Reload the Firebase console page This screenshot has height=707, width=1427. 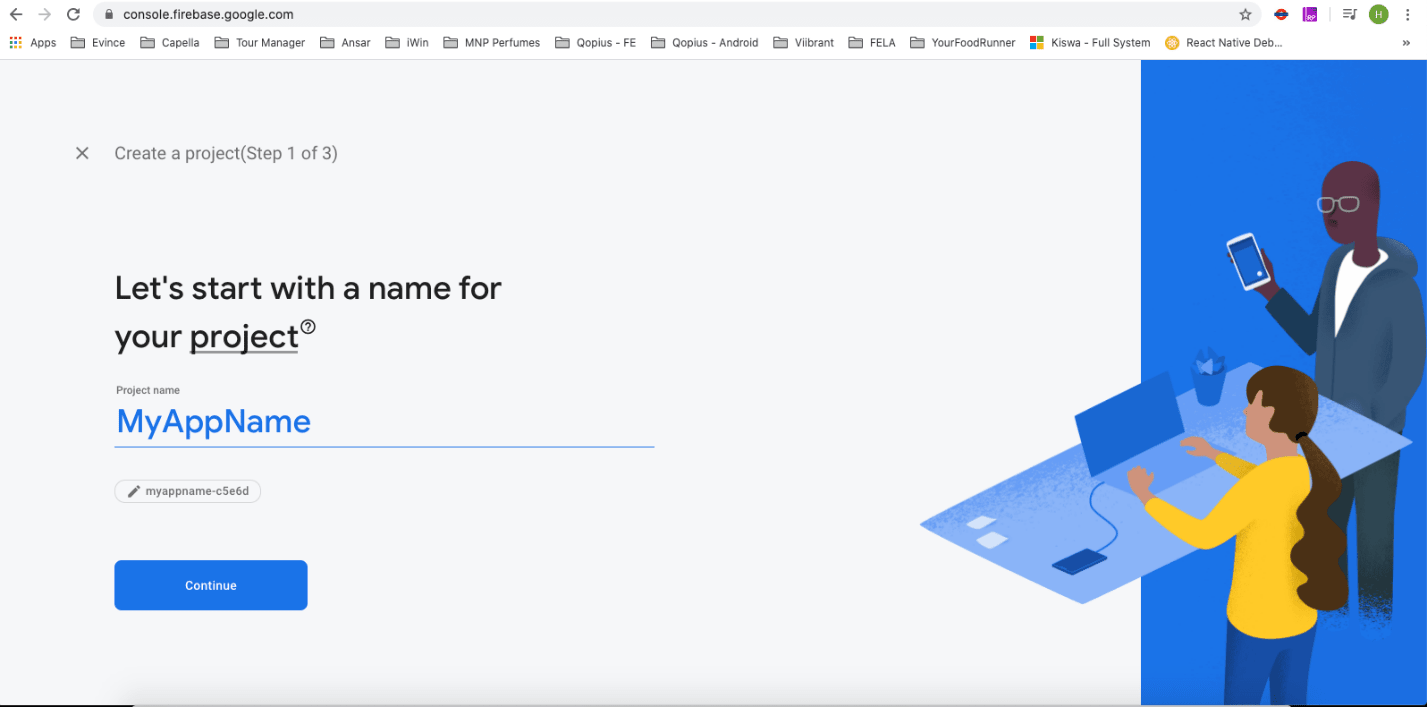[x=73, y=14]
